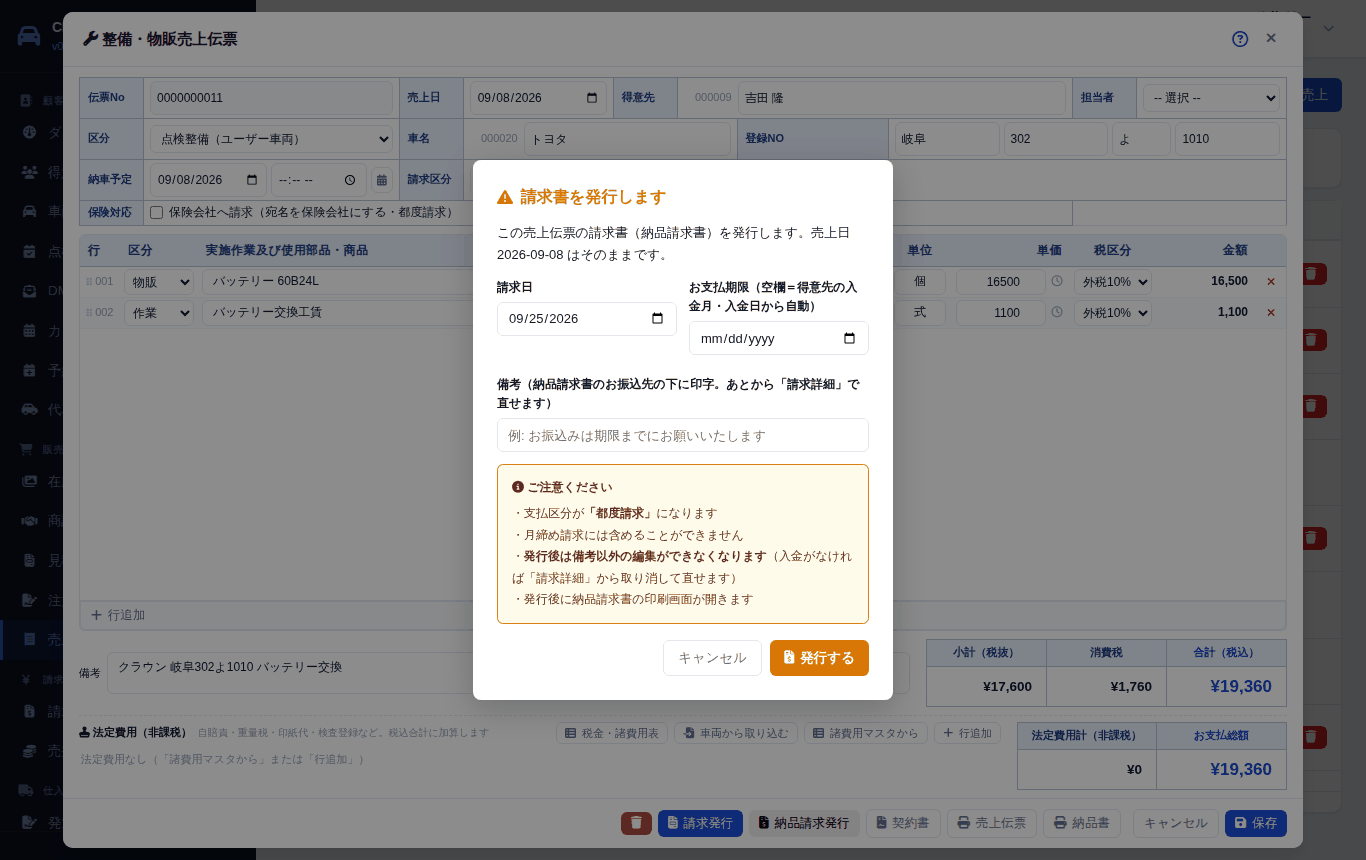Image resolution: width=1366 pixels, height=860 pixels.
Task: Delete row 001 with the red x
Action: tap(1271, 282)
